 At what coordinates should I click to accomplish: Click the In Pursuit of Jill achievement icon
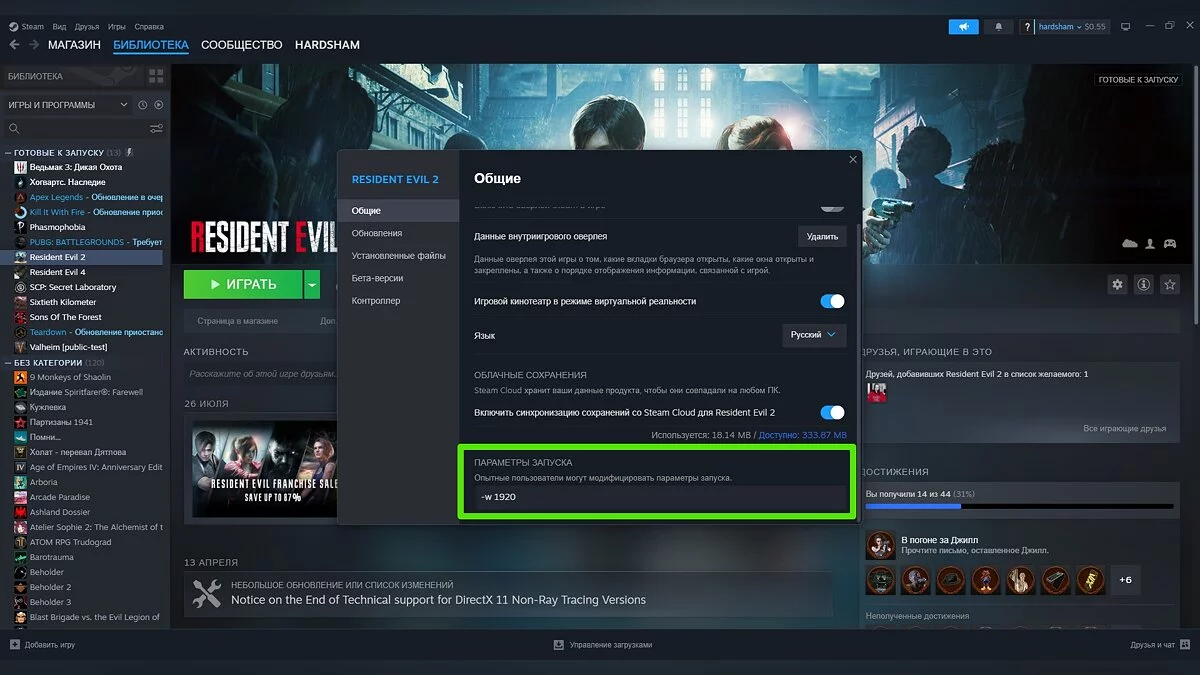coord(880,545)
